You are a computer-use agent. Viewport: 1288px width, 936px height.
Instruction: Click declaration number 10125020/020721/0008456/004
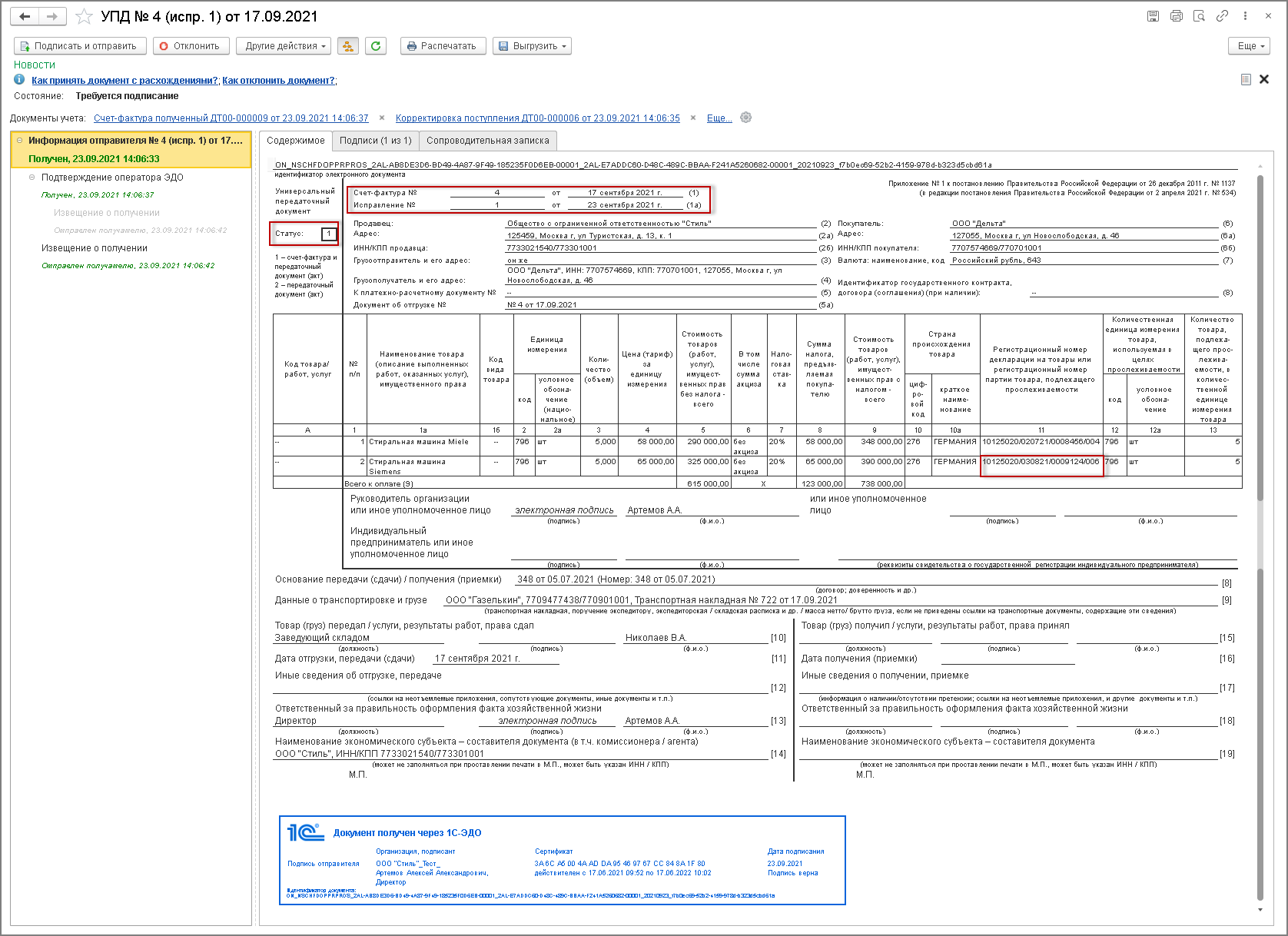tap(1041, 442)
